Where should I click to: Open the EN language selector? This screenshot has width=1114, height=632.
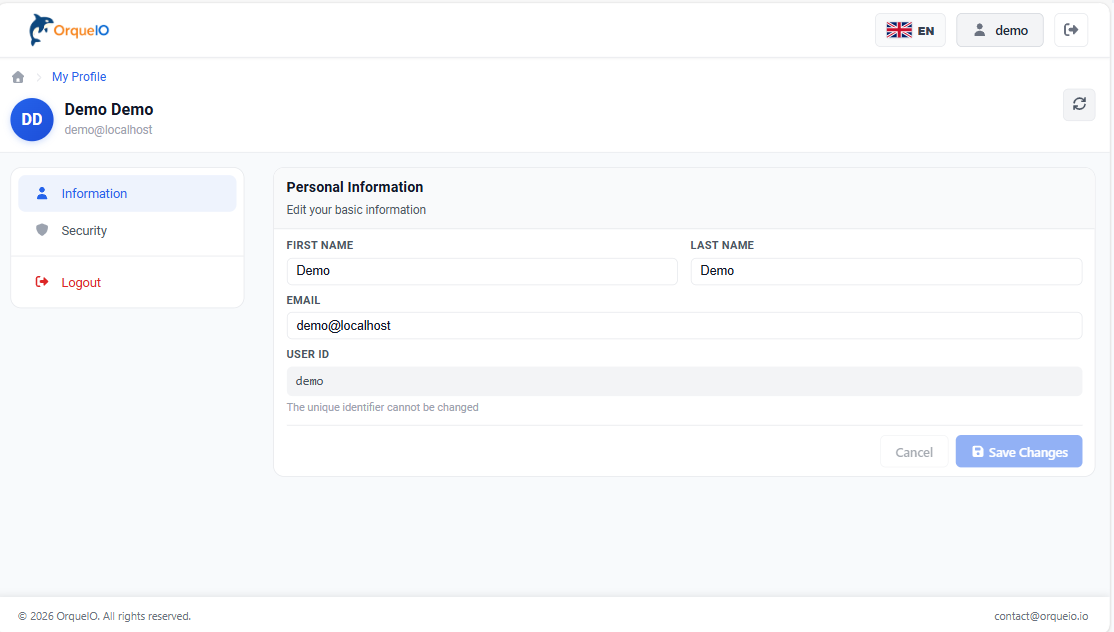point(910,30)
